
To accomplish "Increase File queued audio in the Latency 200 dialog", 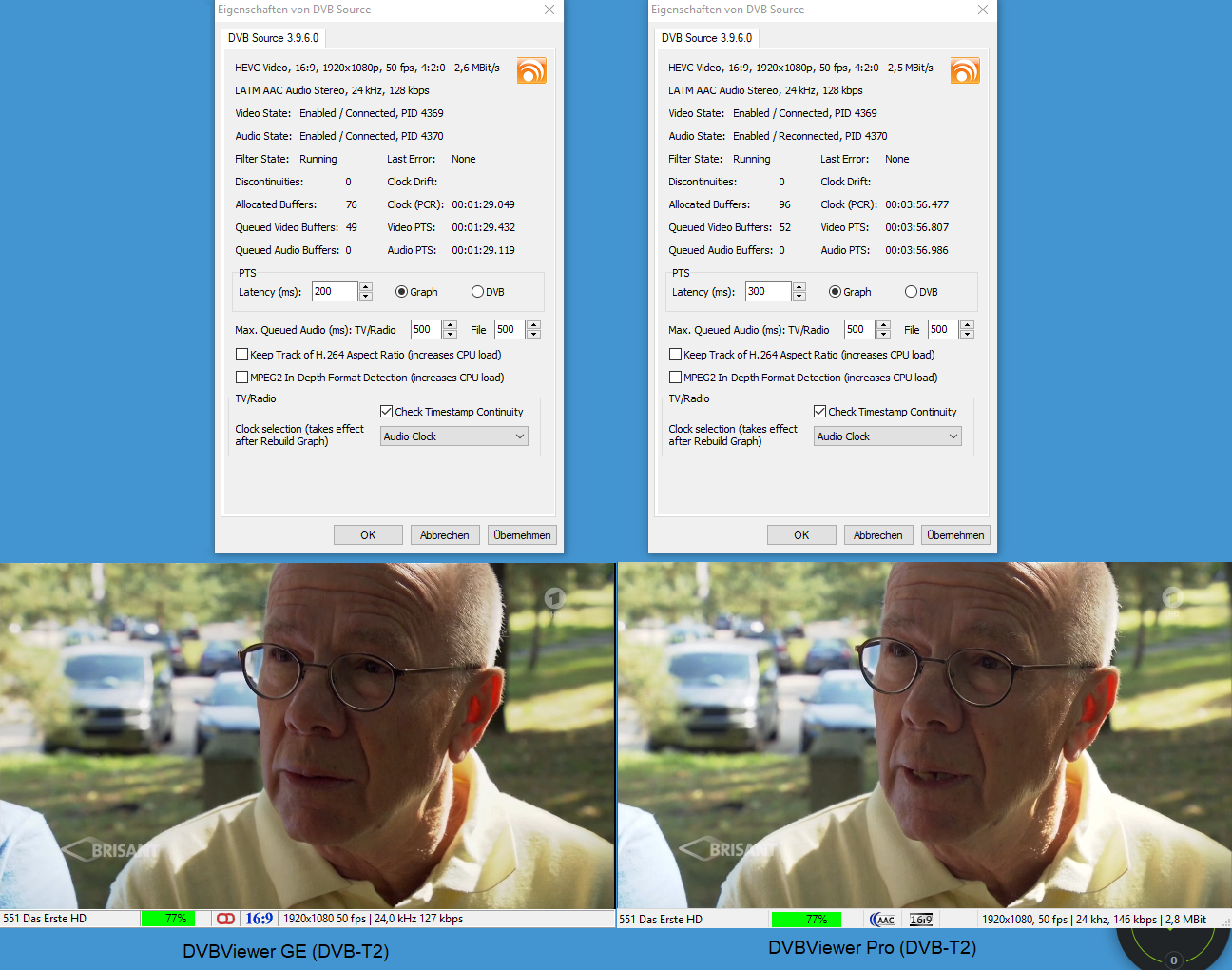I will click(x=533, y=325).
